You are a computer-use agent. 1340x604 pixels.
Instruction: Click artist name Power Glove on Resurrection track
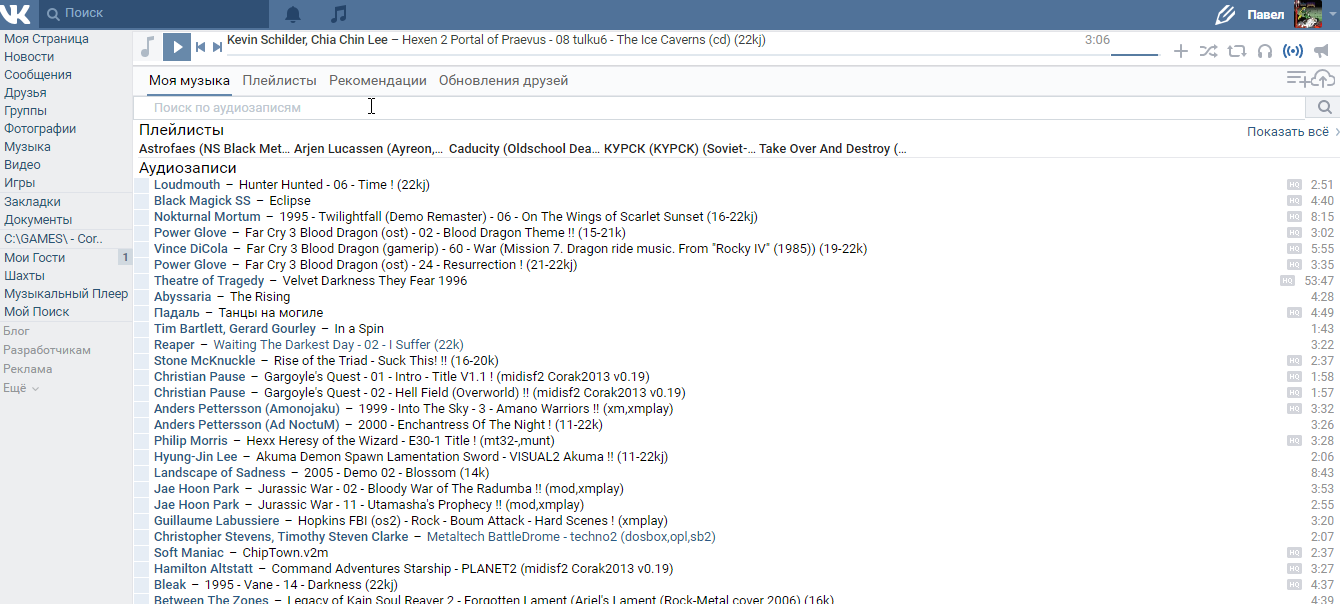coord(190,265)
